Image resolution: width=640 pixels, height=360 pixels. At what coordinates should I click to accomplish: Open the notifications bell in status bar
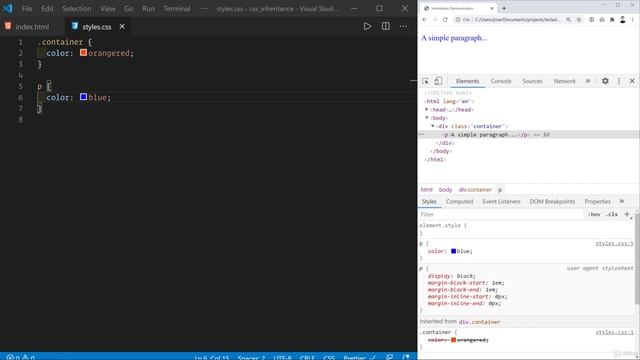tap(406, 357)
